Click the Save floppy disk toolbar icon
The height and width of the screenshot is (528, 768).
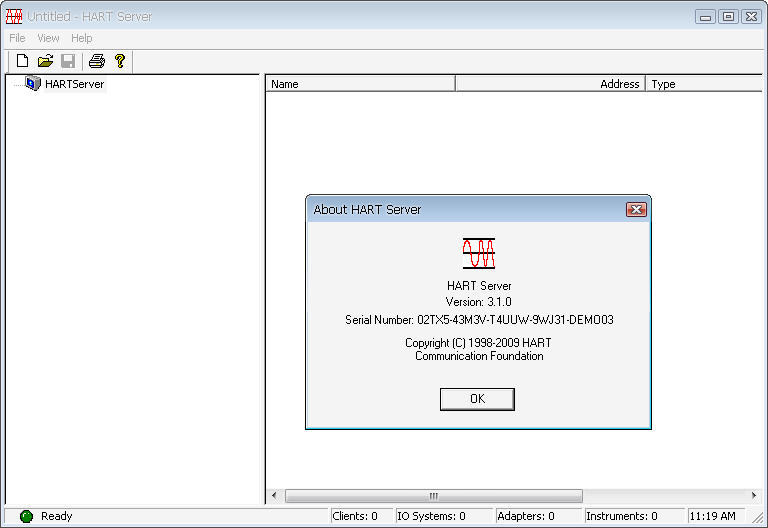click(x=68, y=61)
